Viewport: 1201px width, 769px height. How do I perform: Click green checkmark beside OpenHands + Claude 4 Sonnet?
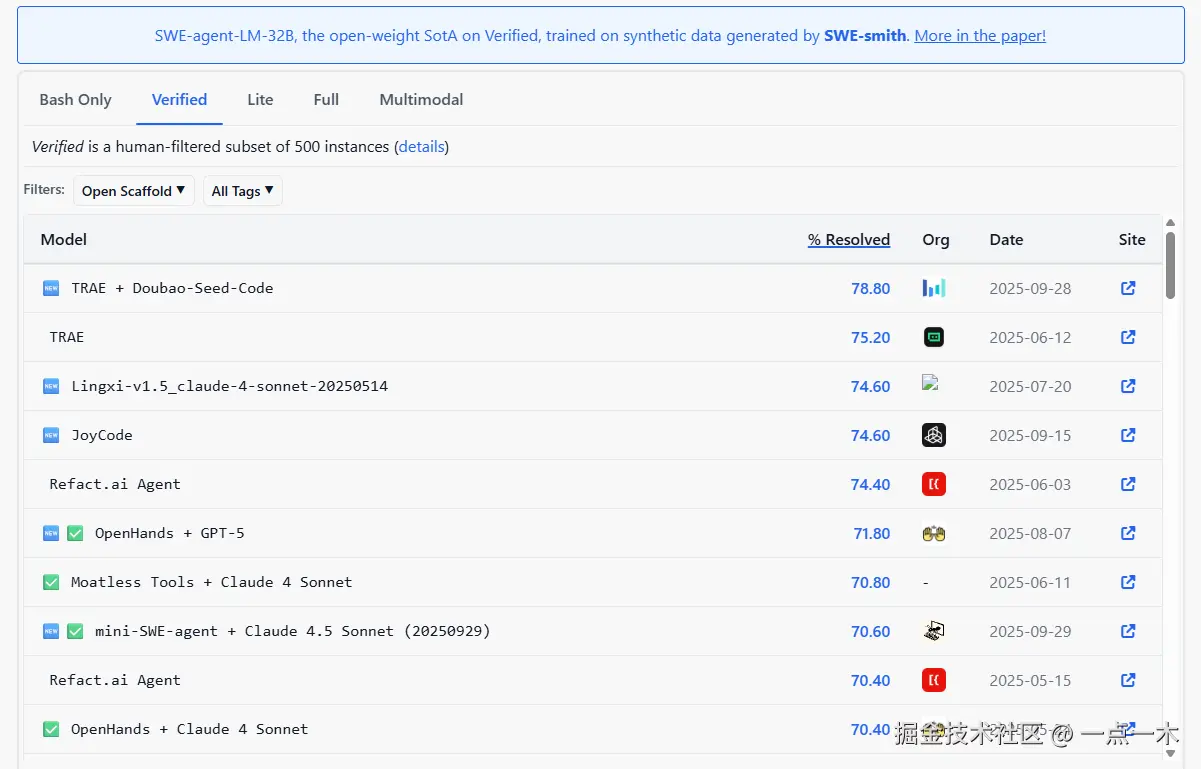[51, 729]
